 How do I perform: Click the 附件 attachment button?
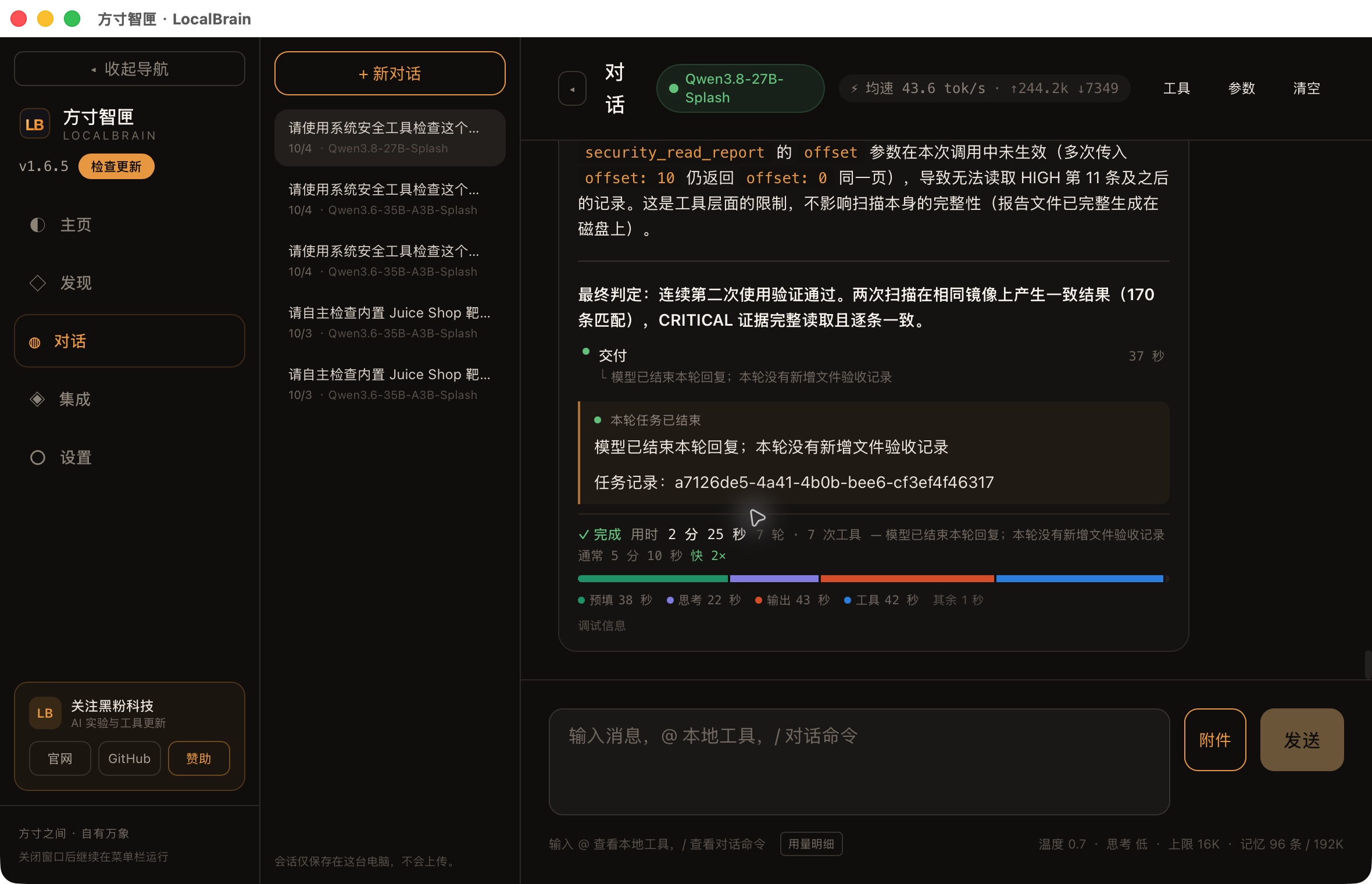(1215, 740)
